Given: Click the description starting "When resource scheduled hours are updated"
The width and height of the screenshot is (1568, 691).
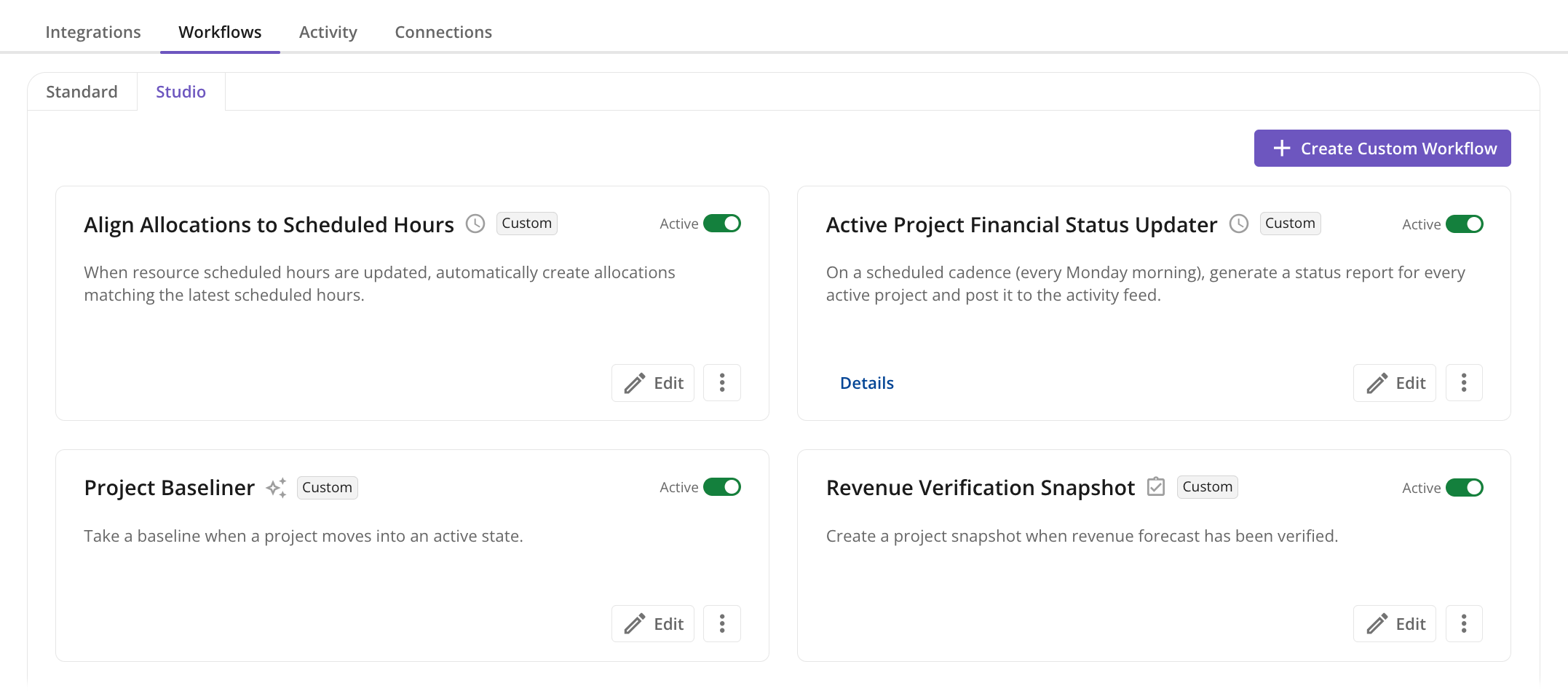Looking at the screenshot, I should coord(379,283).
